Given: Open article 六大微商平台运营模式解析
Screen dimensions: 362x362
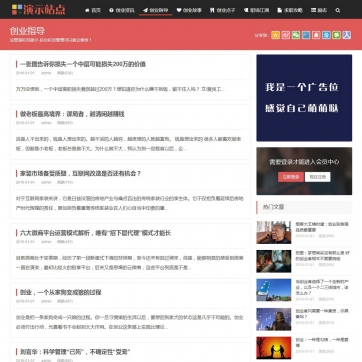Looking at the screenshot, I should coord(95,233).
